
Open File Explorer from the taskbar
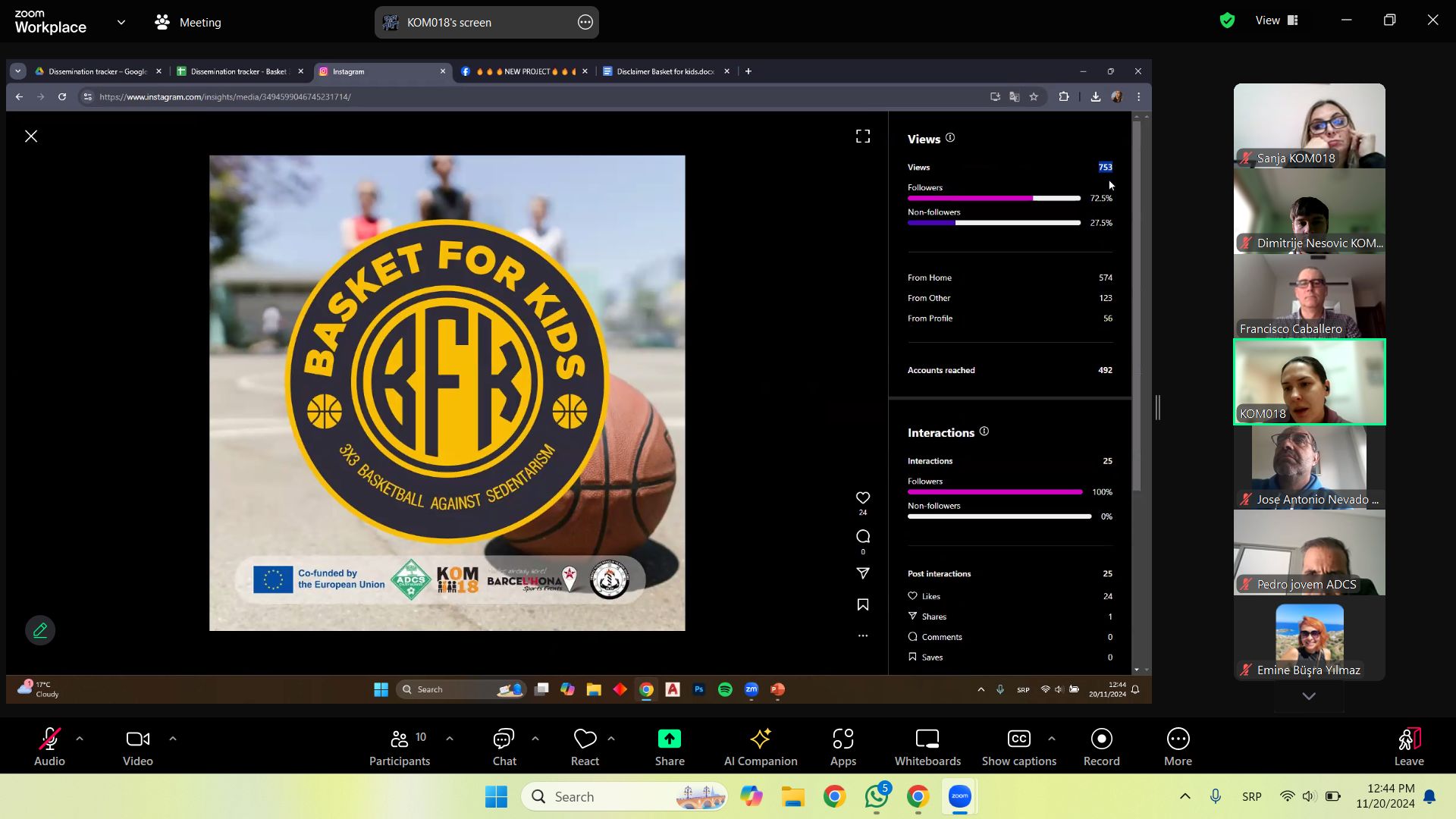point(792,796)
